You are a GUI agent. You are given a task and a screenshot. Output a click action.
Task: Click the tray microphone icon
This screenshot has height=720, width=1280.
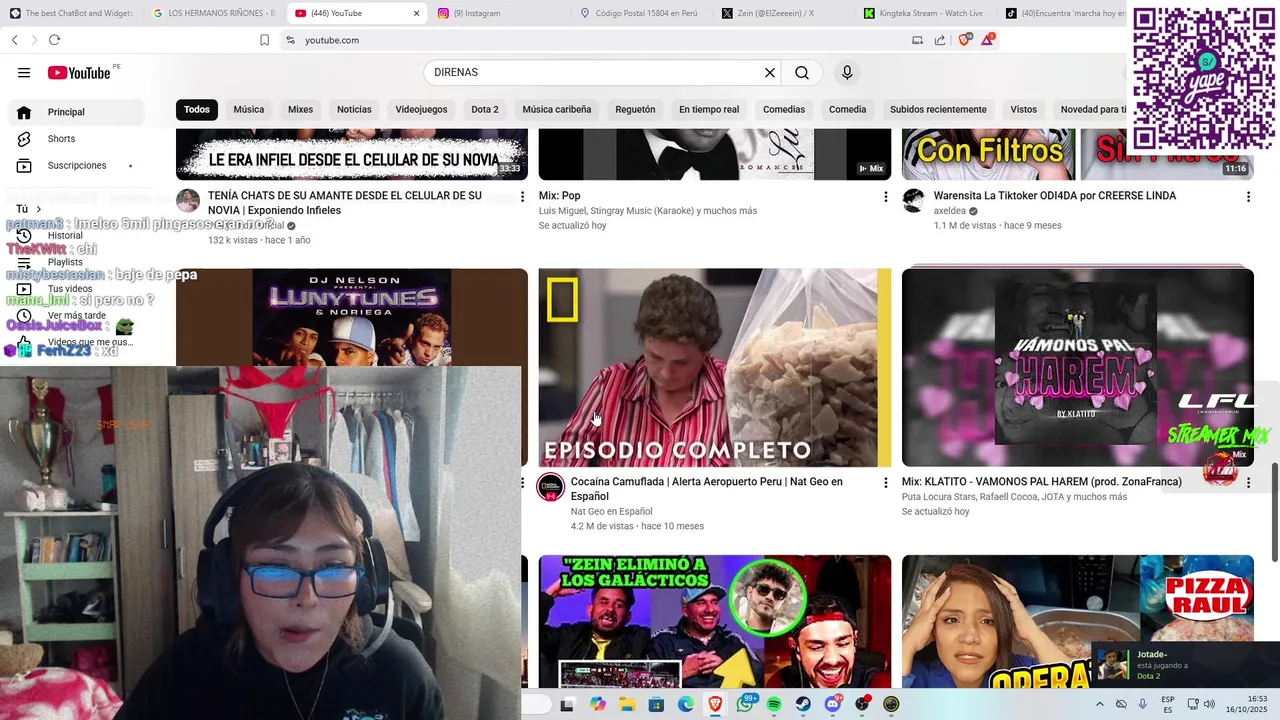pyautogui.click(x=1143, y=704)
